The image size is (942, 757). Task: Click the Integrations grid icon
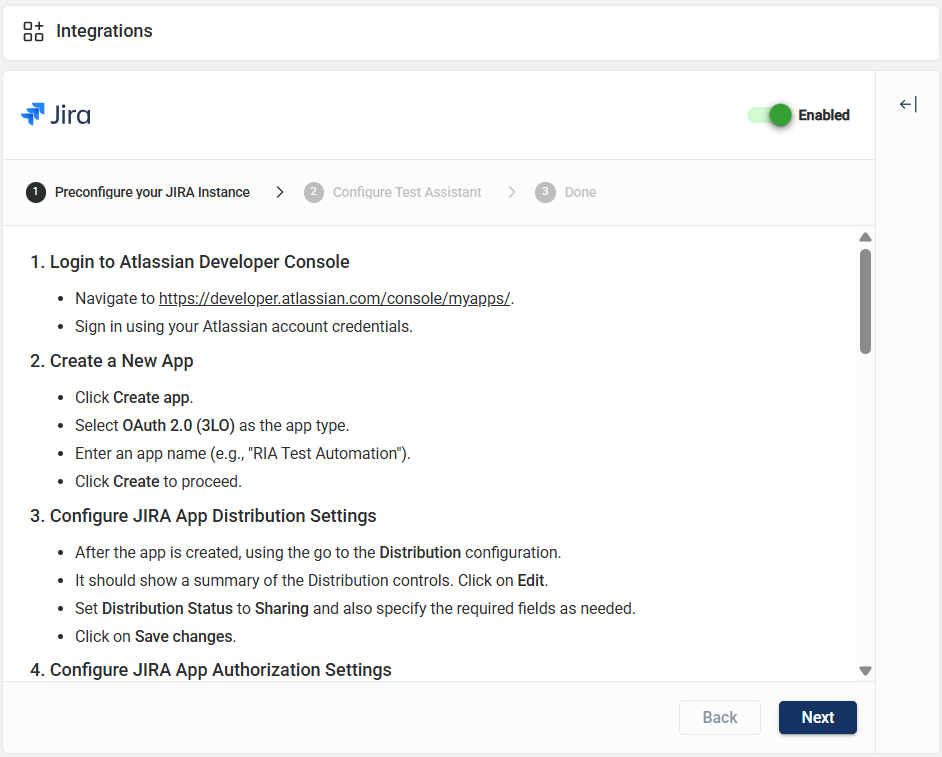(34, 31)
